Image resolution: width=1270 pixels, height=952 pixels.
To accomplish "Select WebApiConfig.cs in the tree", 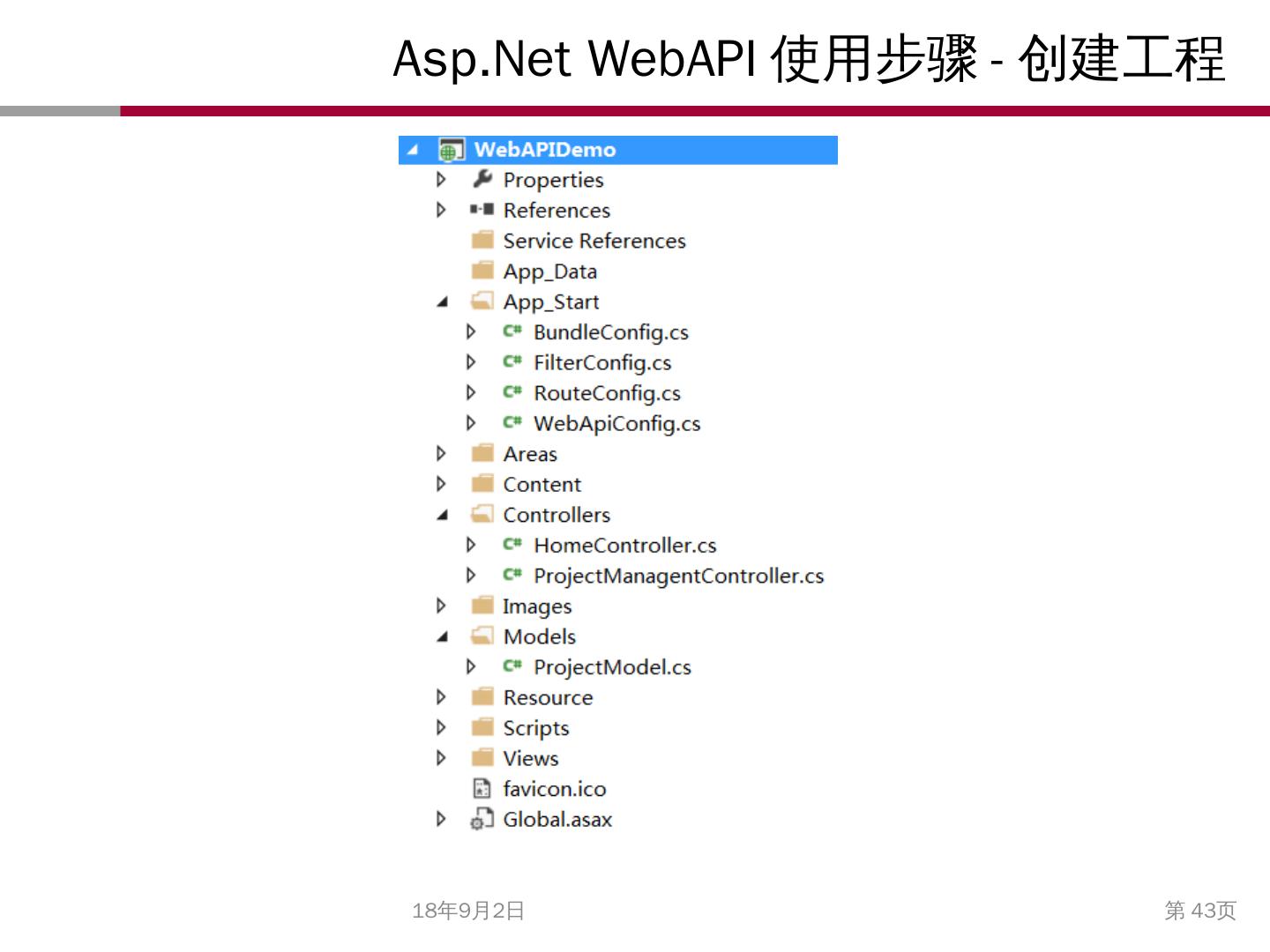I will 616,424.
